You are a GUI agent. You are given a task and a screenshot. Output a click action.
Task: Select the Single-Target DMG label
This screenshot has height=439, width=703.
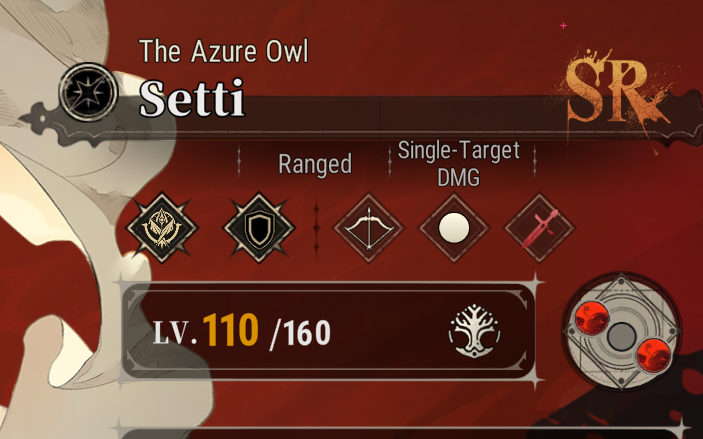click(458, 164)
